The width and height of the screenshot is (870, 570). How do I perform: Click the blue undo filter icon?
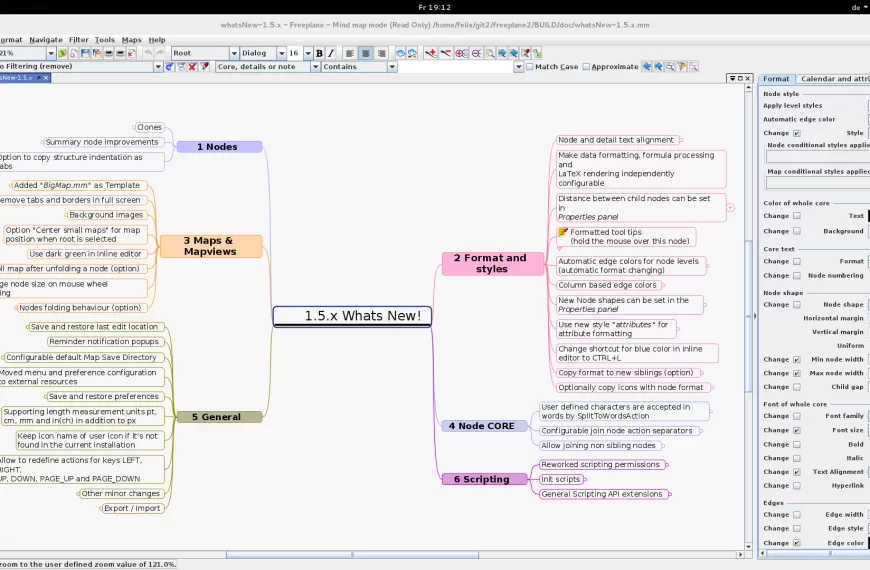(x=169, y=67)
